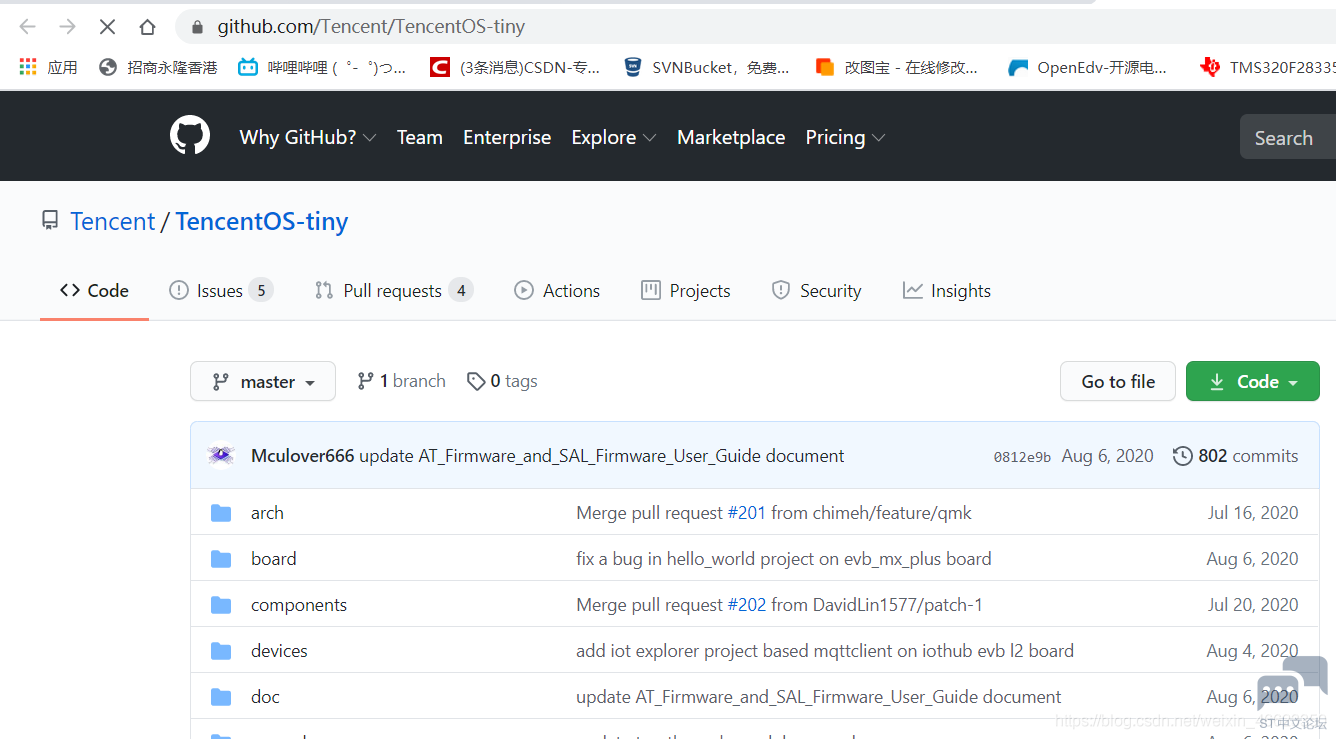Click the components folder icon
Image resolution: width=1336 pixels, height=739 pixels.
pos(221,605)
